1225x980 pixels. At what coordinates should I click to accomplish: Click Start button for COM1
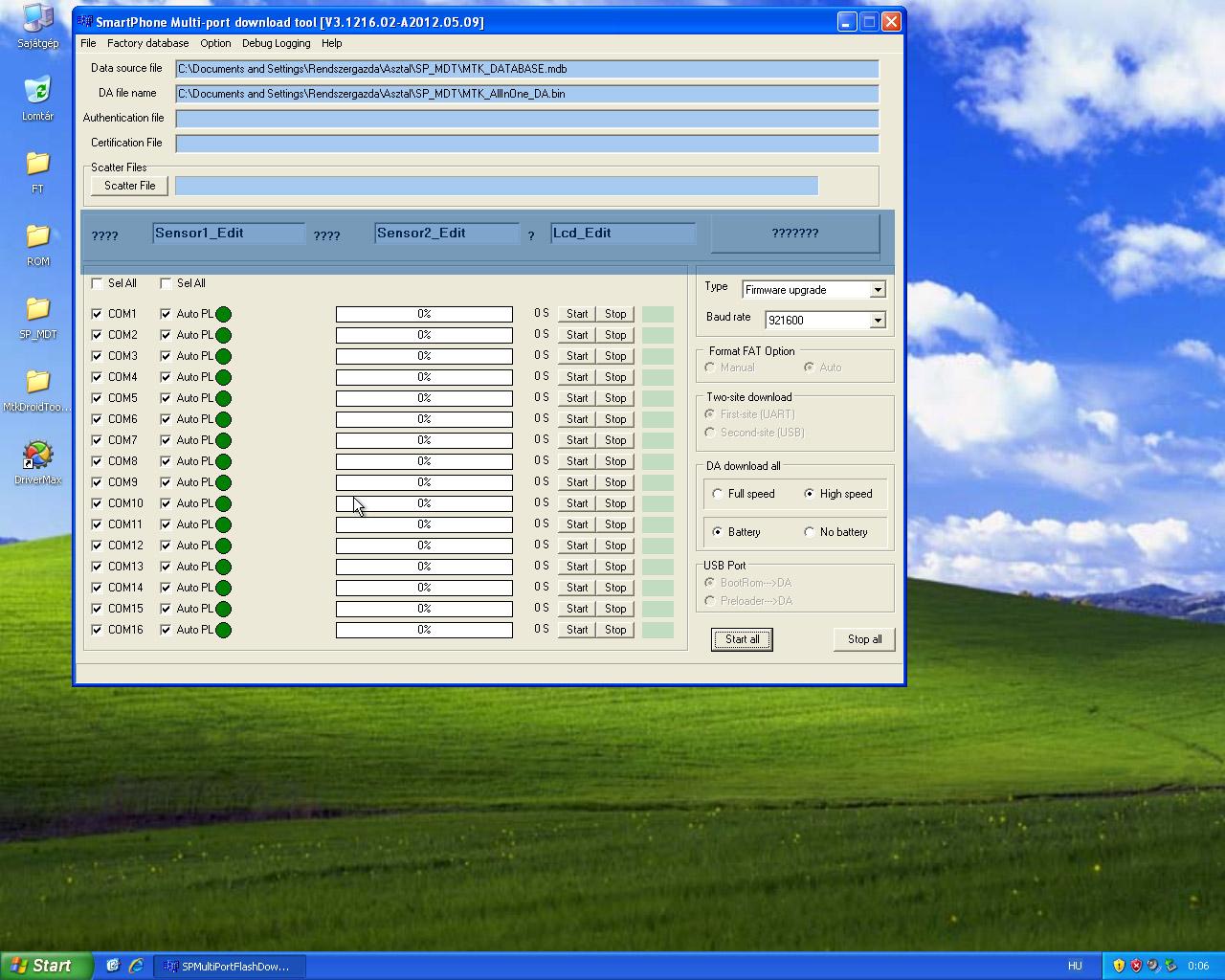577,314
